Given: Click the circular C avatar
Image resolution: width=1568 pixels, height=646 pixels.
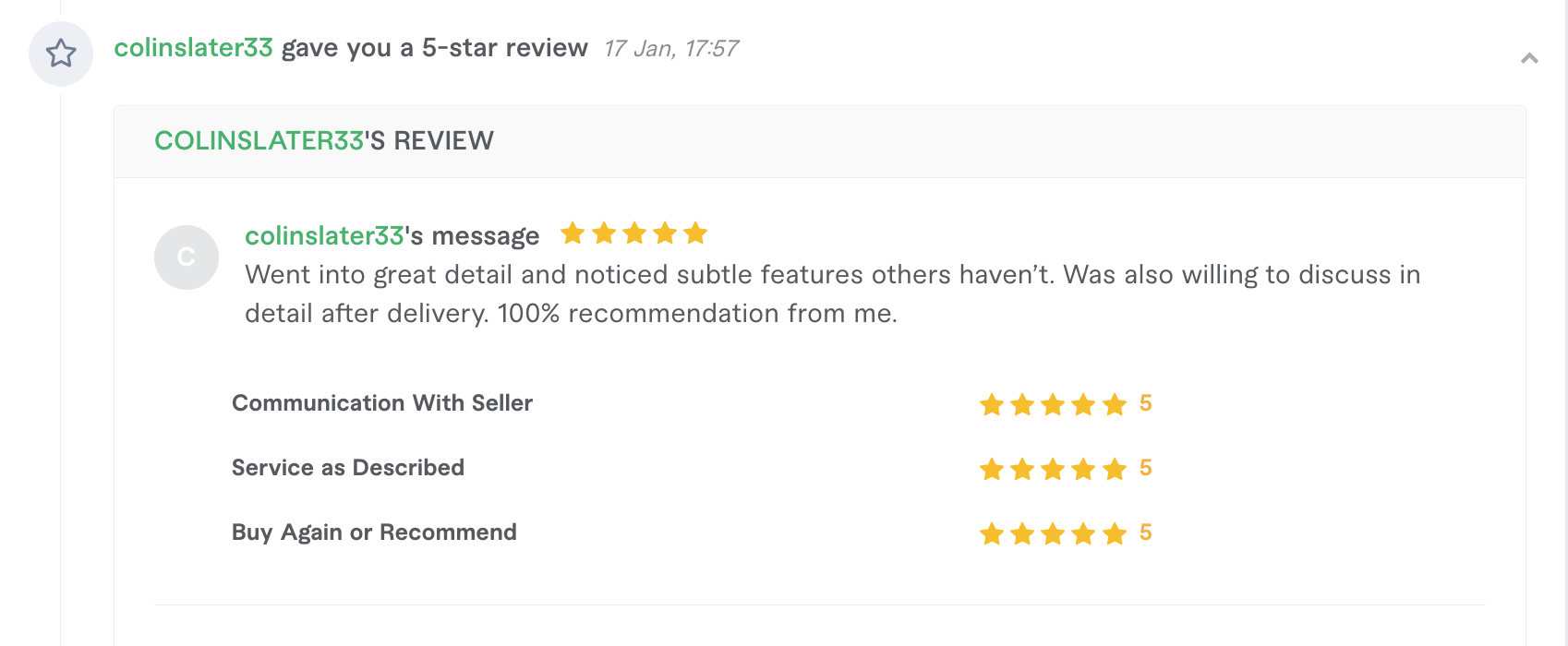Looking at the screenshot, I should coord(187,257).
